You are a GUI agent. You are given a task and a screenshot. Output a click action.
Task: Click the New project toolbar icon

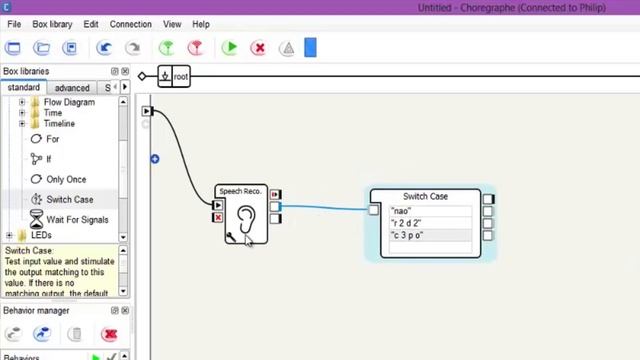pyautogui.click(x=13, y=48)
